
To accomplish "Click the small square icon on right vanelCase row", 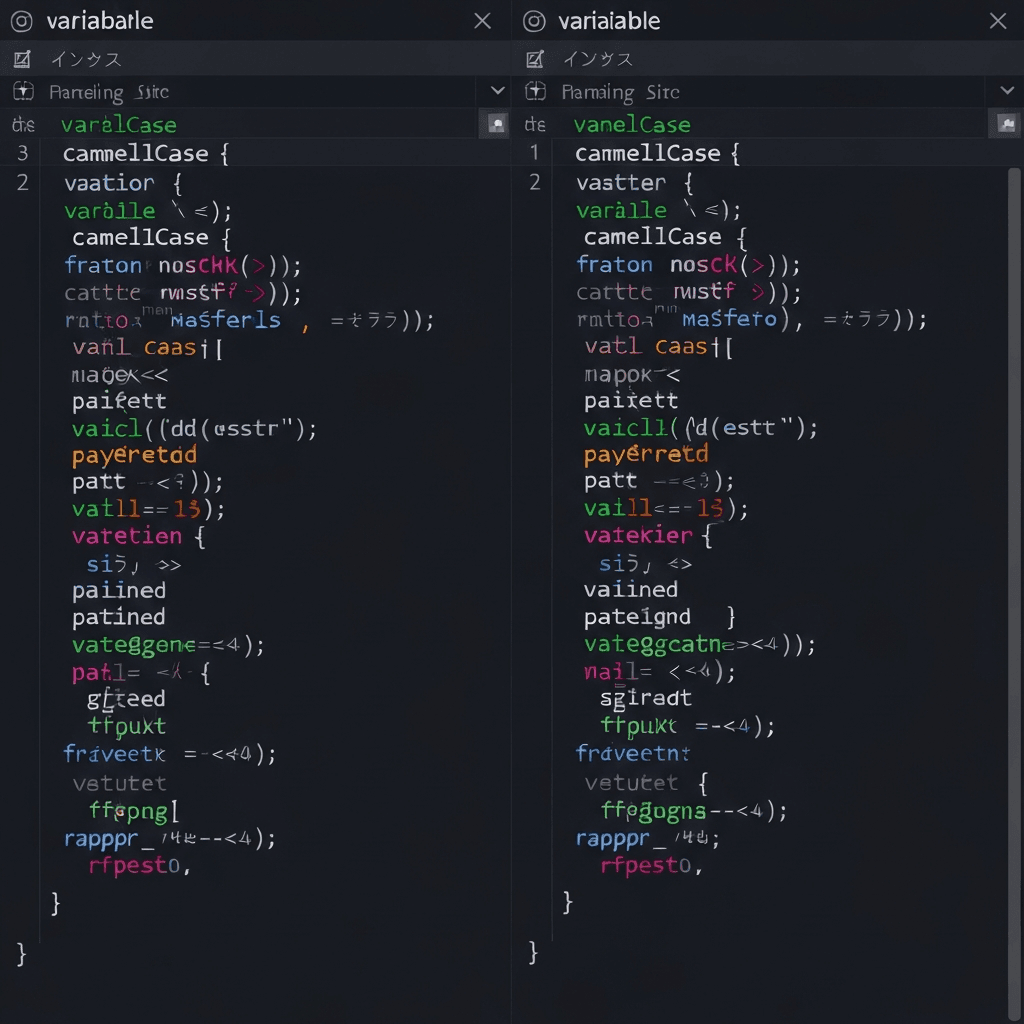I will pos(1006,124).
